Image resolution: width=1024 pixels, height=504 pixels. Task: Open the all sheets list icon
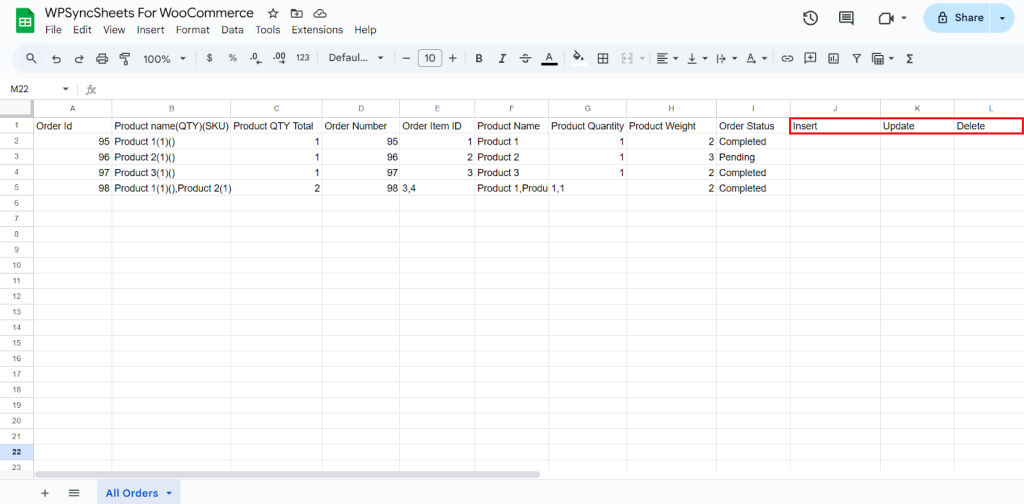[x=74, y=493]
